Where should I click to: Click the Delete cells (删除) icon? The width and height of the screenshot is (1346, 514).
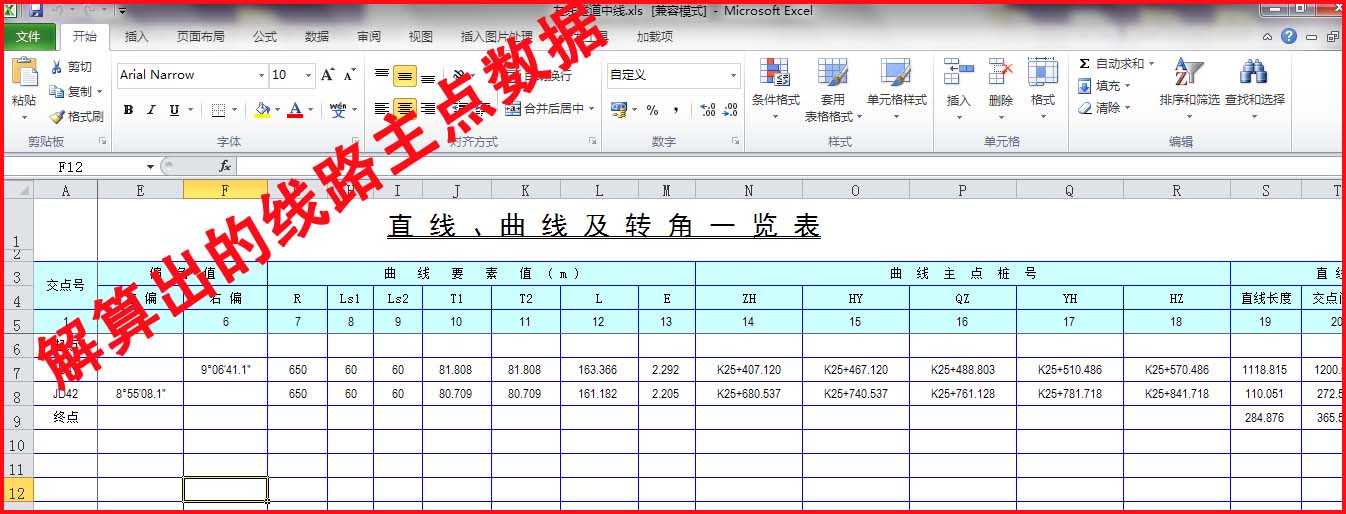1000,73
